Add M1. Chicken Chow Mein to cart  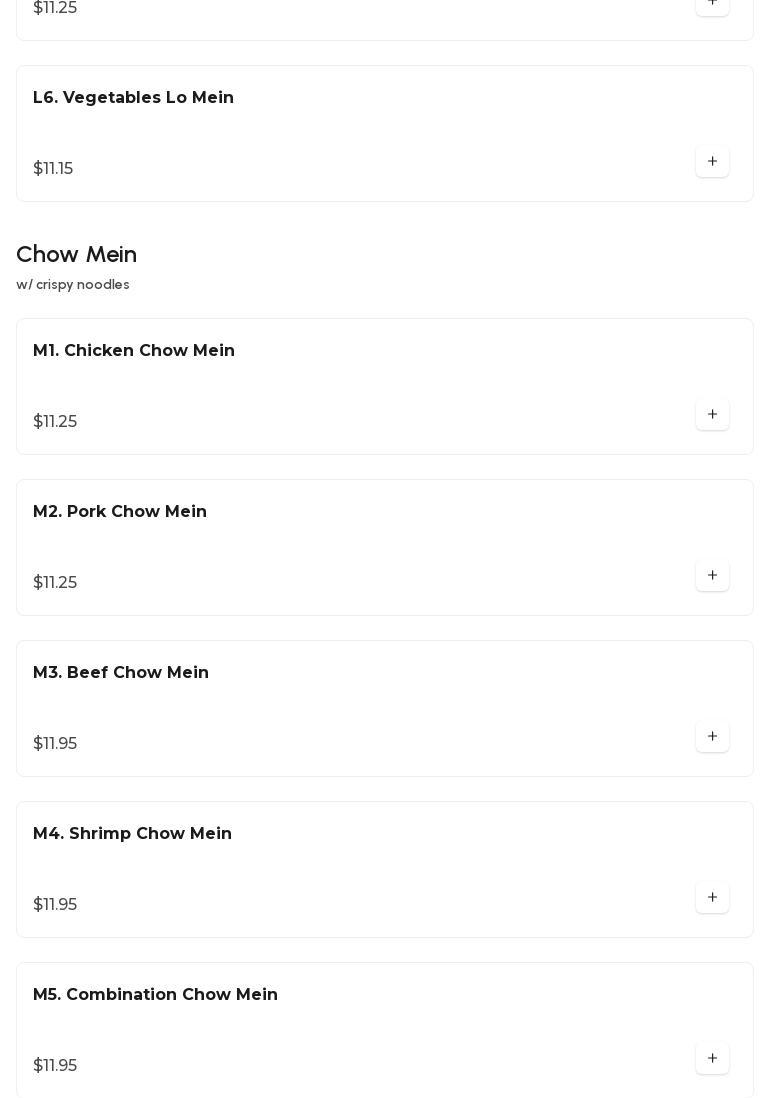click(x=712, y=415)
